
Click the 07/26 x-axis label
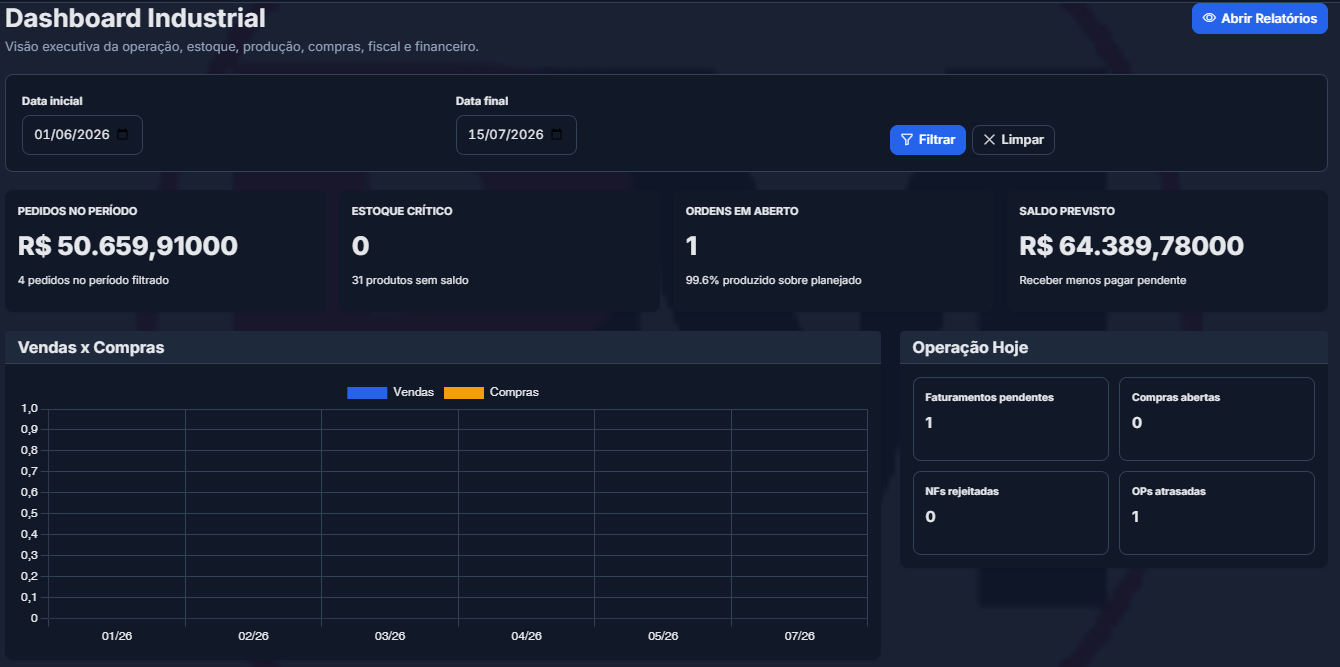coord(800,636)
